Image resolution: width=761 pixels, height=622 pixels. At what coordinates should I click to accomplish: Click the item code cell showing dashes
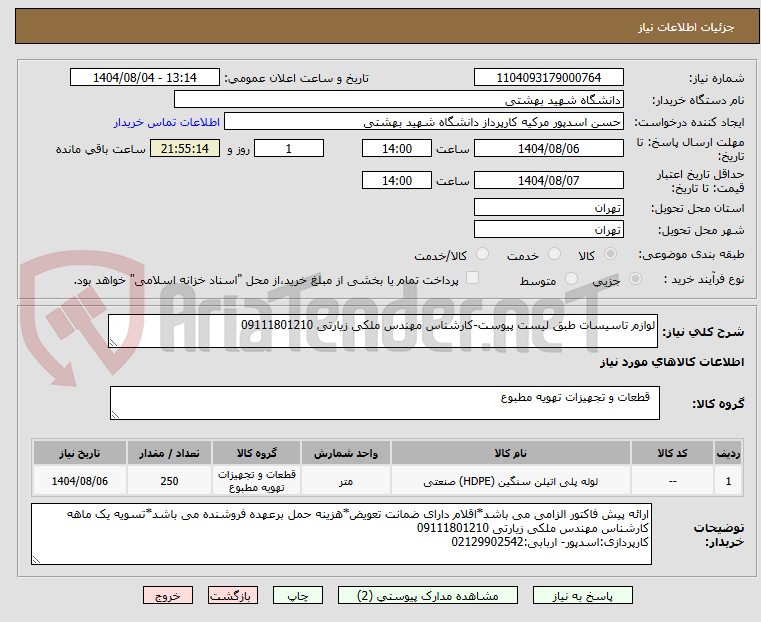[x=672, y=481]
